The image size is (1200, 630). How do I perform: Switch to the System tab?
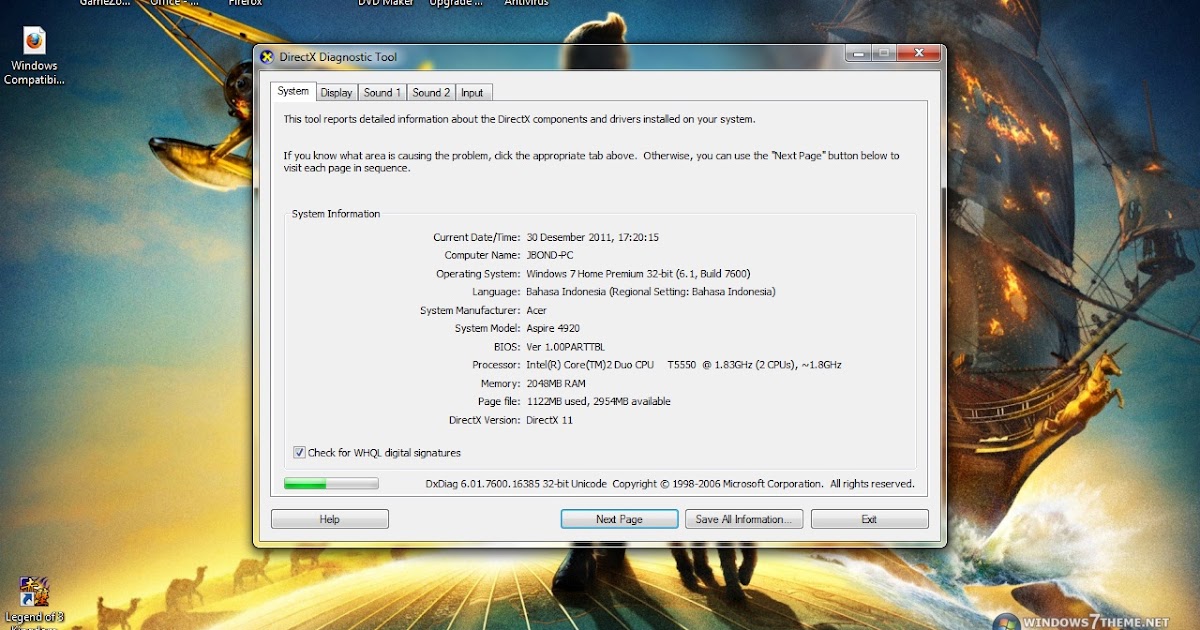pyautogui.click(x=293, y=91)
